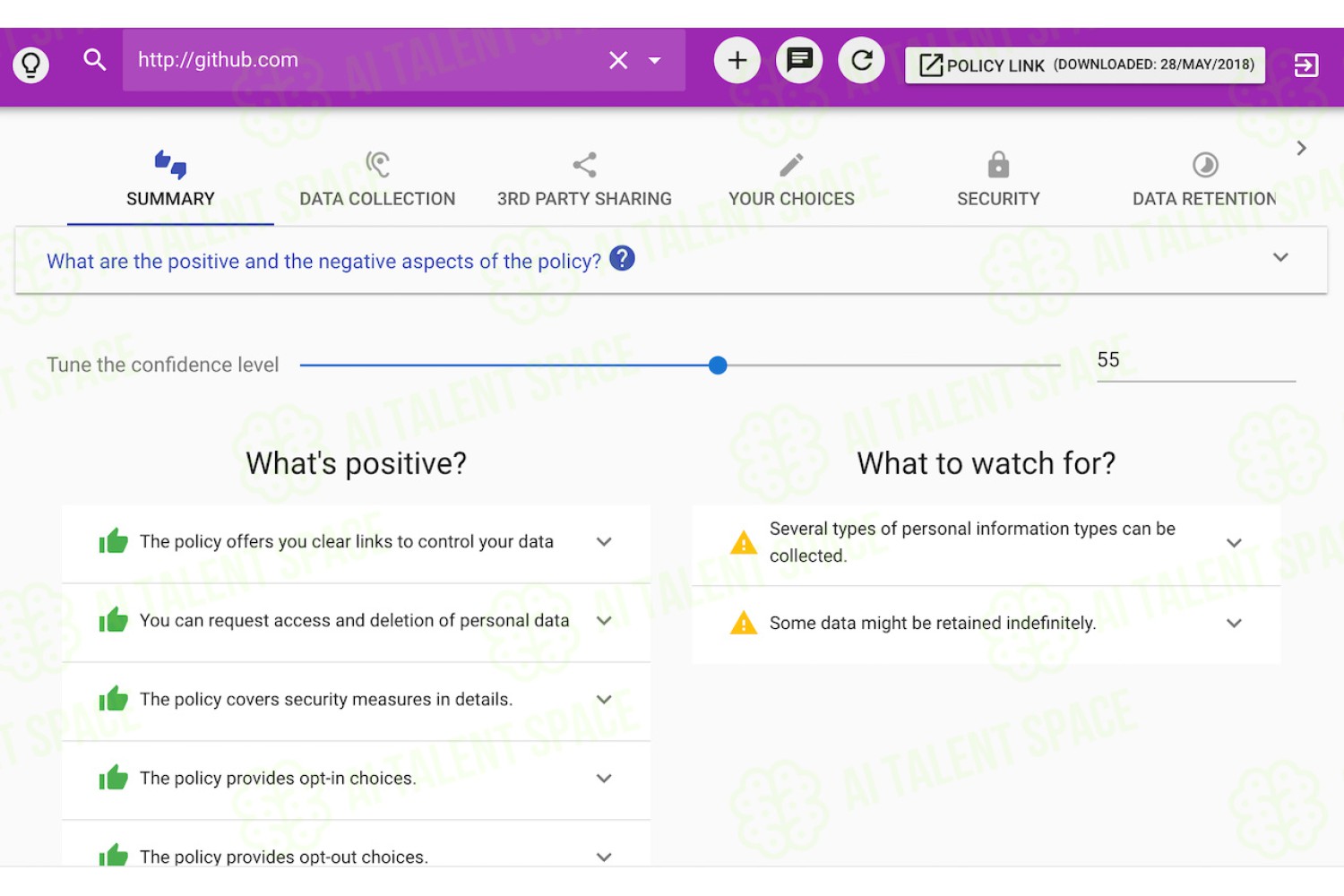Open the feedback chat bubble icon

coord(799,60)
